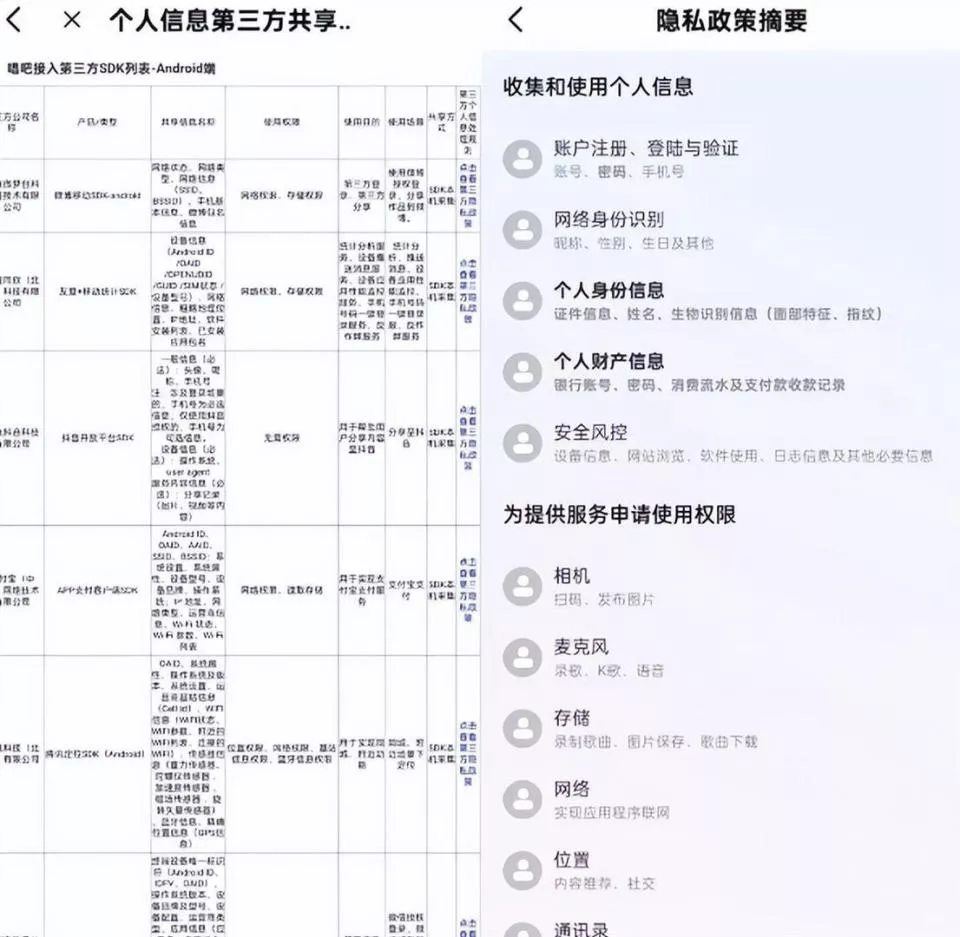Close the 个人信息第三方共享 page with X

click(71, 20)
